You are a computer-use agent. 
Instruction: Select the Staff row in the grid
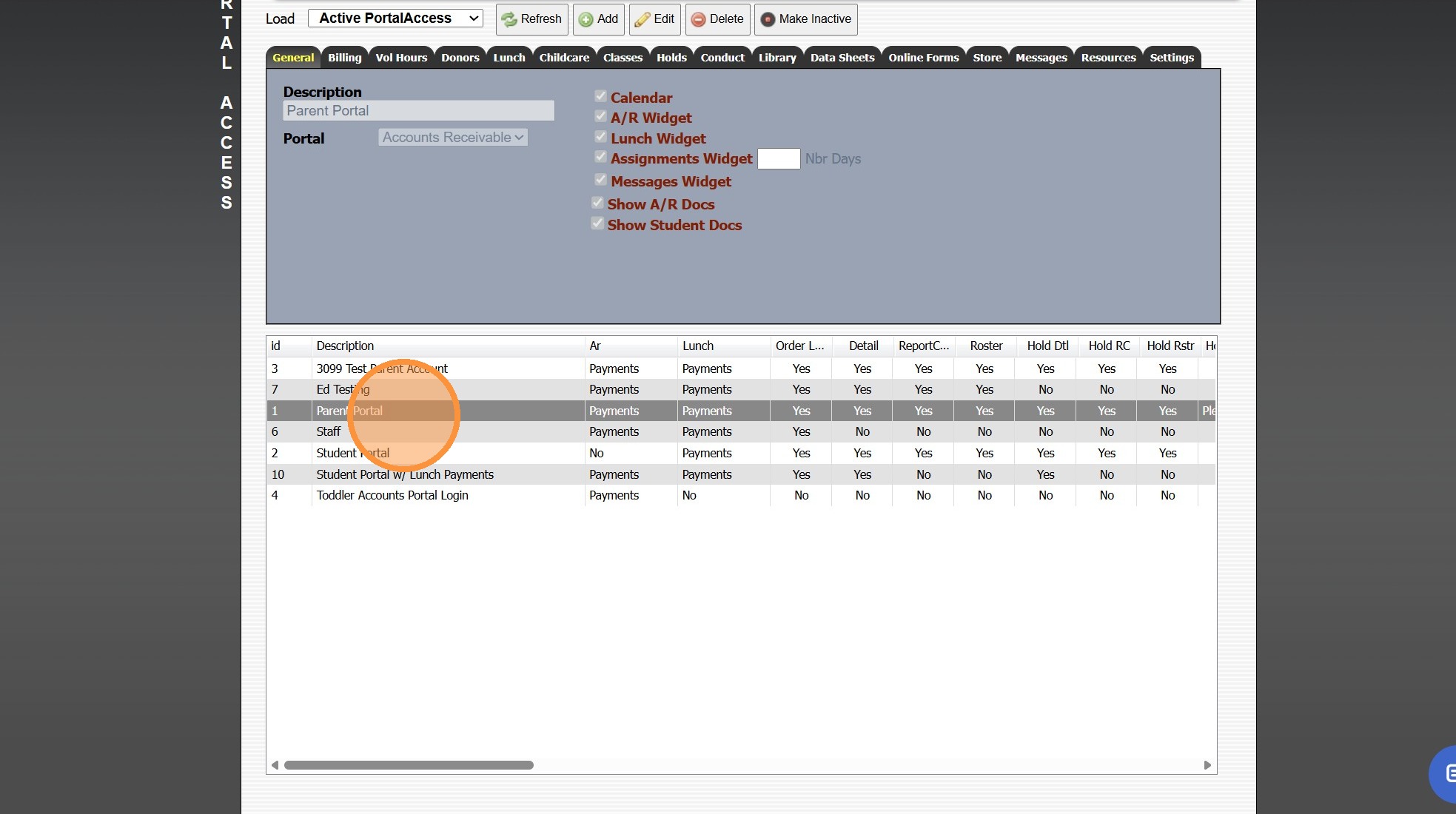(x=329, y=431)
